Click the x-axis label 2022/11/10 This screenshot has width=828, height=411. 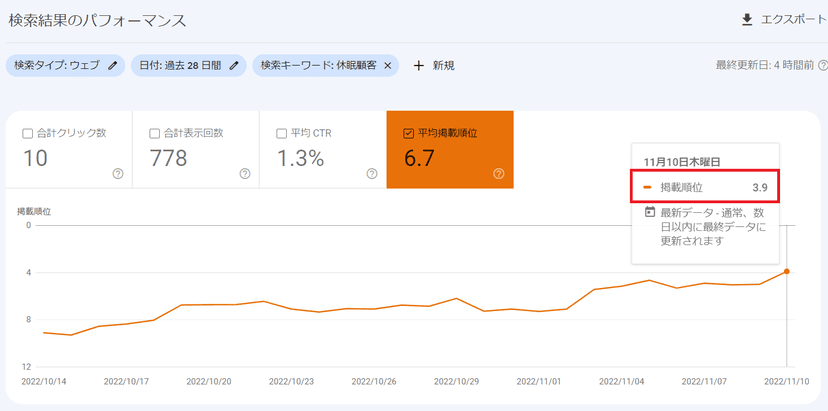[786, 381]
